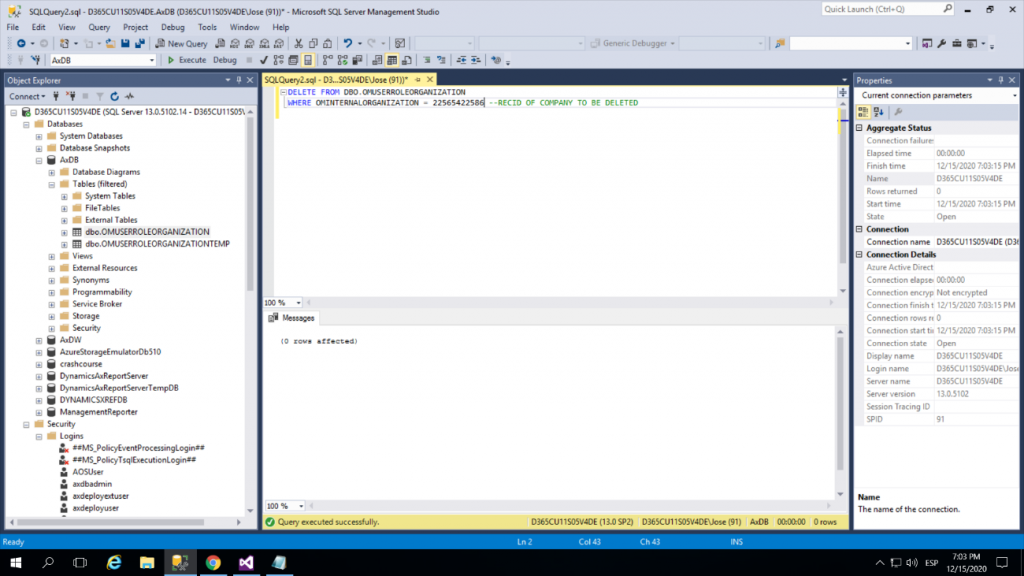Click the Quick Launch search field
This screenshot has width=1024, height=576.
pos(883,9)
